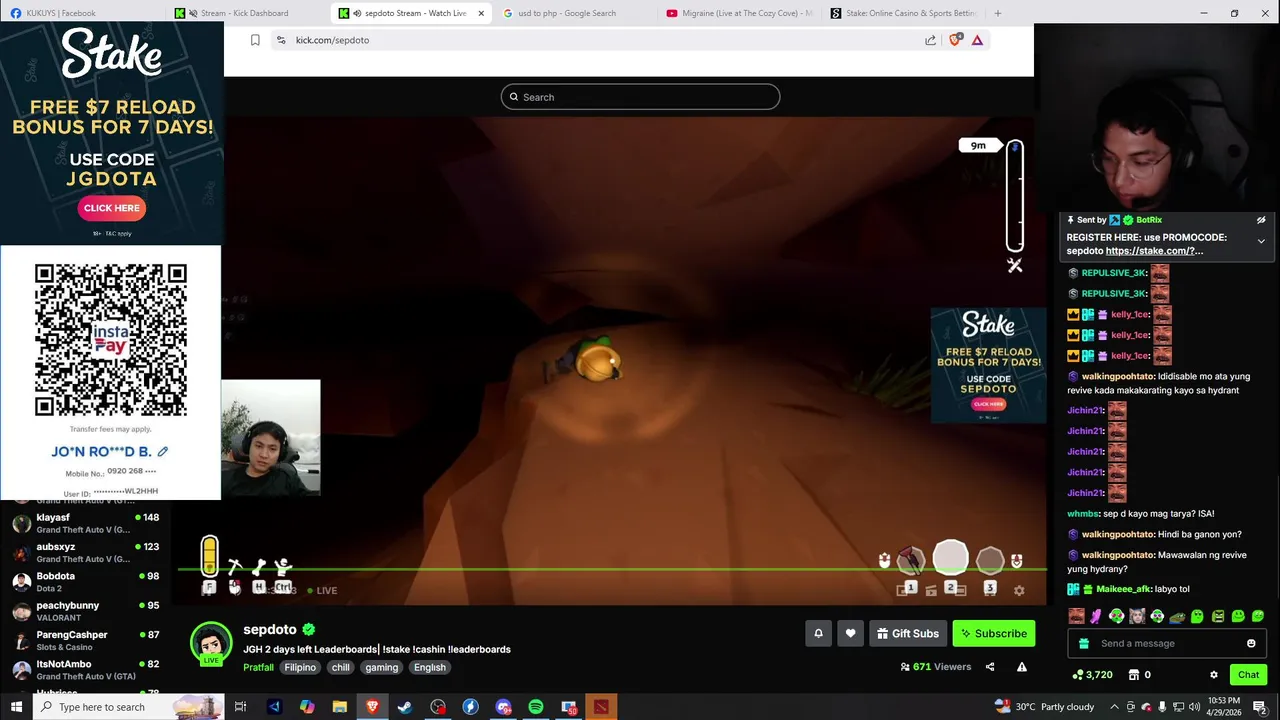Click the Brave Rewards triangle icon
The width and height of the screenshot is (1280, 720).
click(x=977, y=40)
